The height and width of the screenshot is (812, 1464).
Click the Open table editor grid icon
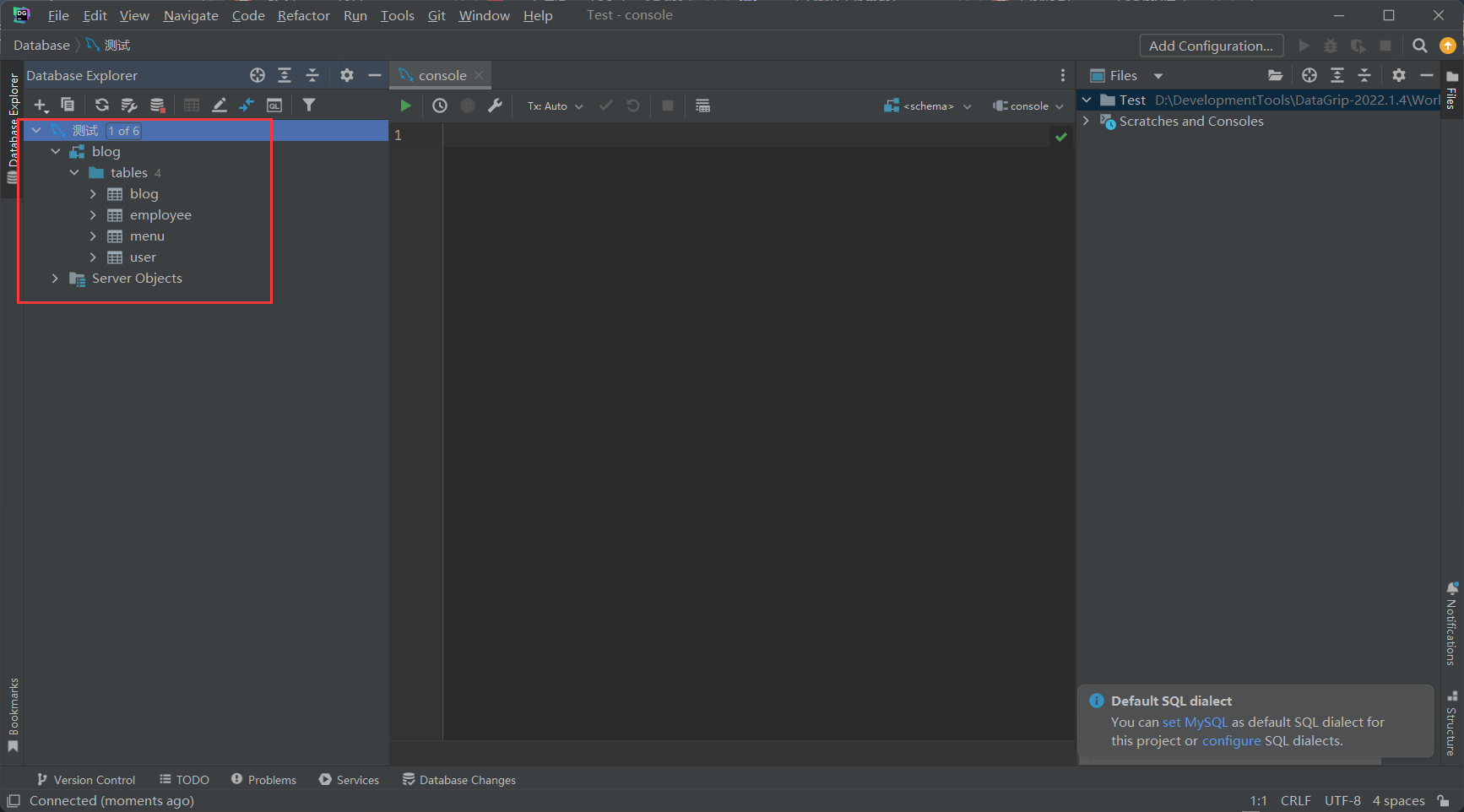click(x=192, y=105)
